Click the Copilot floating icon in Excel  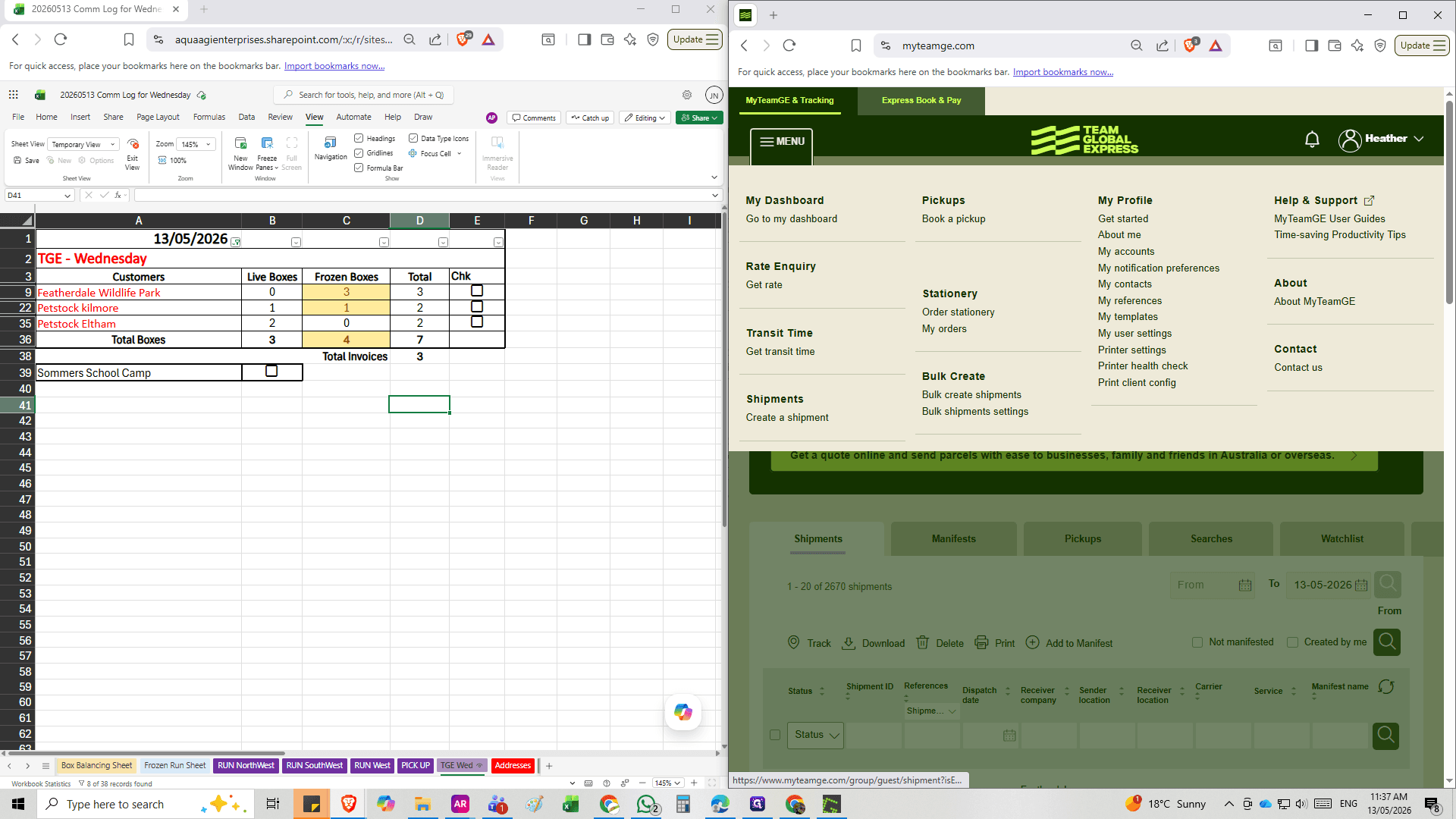click(683, 712)
